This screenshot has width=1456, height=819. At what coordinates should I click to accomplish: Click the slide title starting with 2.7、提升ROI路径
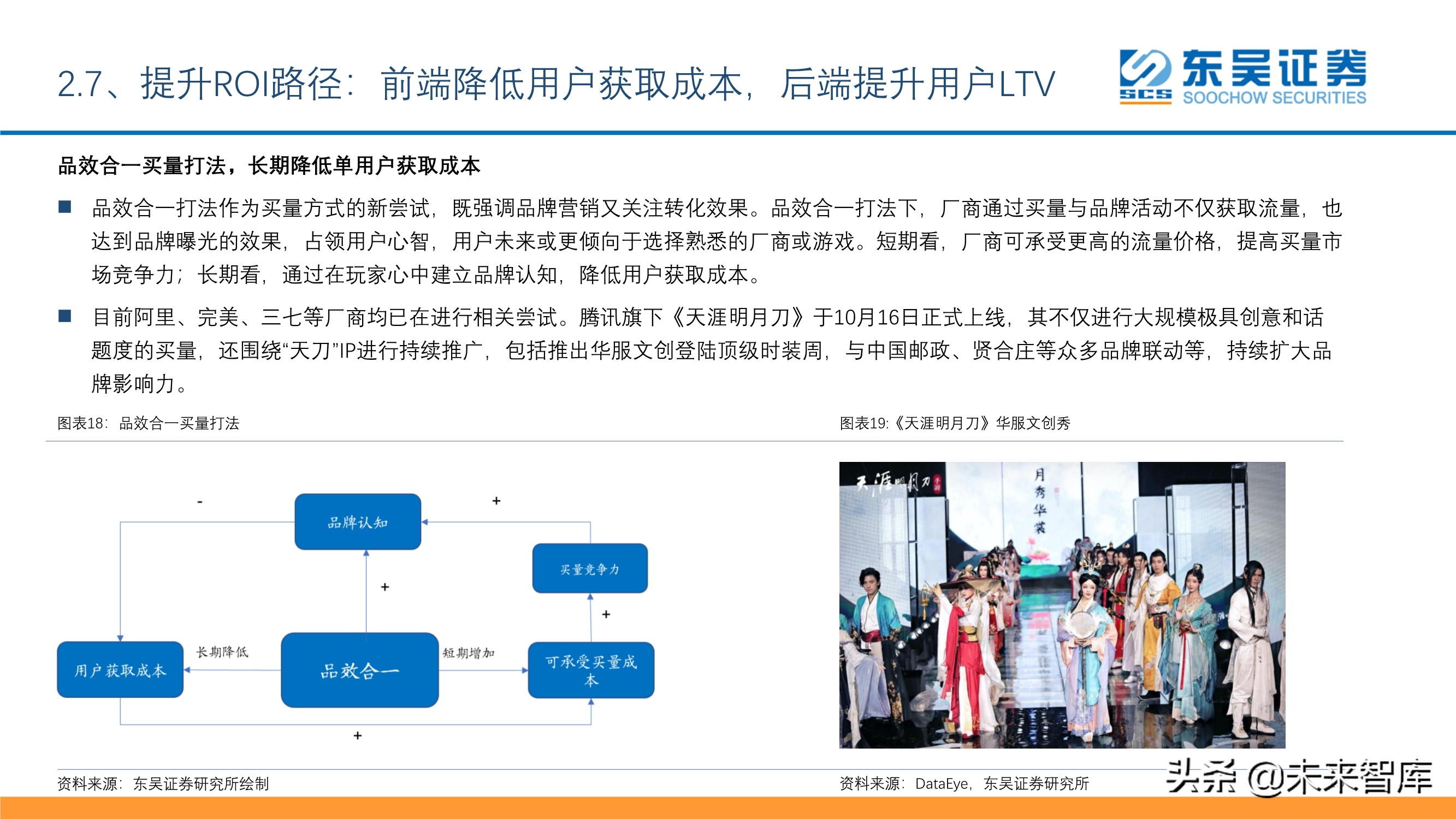[556, 84]
